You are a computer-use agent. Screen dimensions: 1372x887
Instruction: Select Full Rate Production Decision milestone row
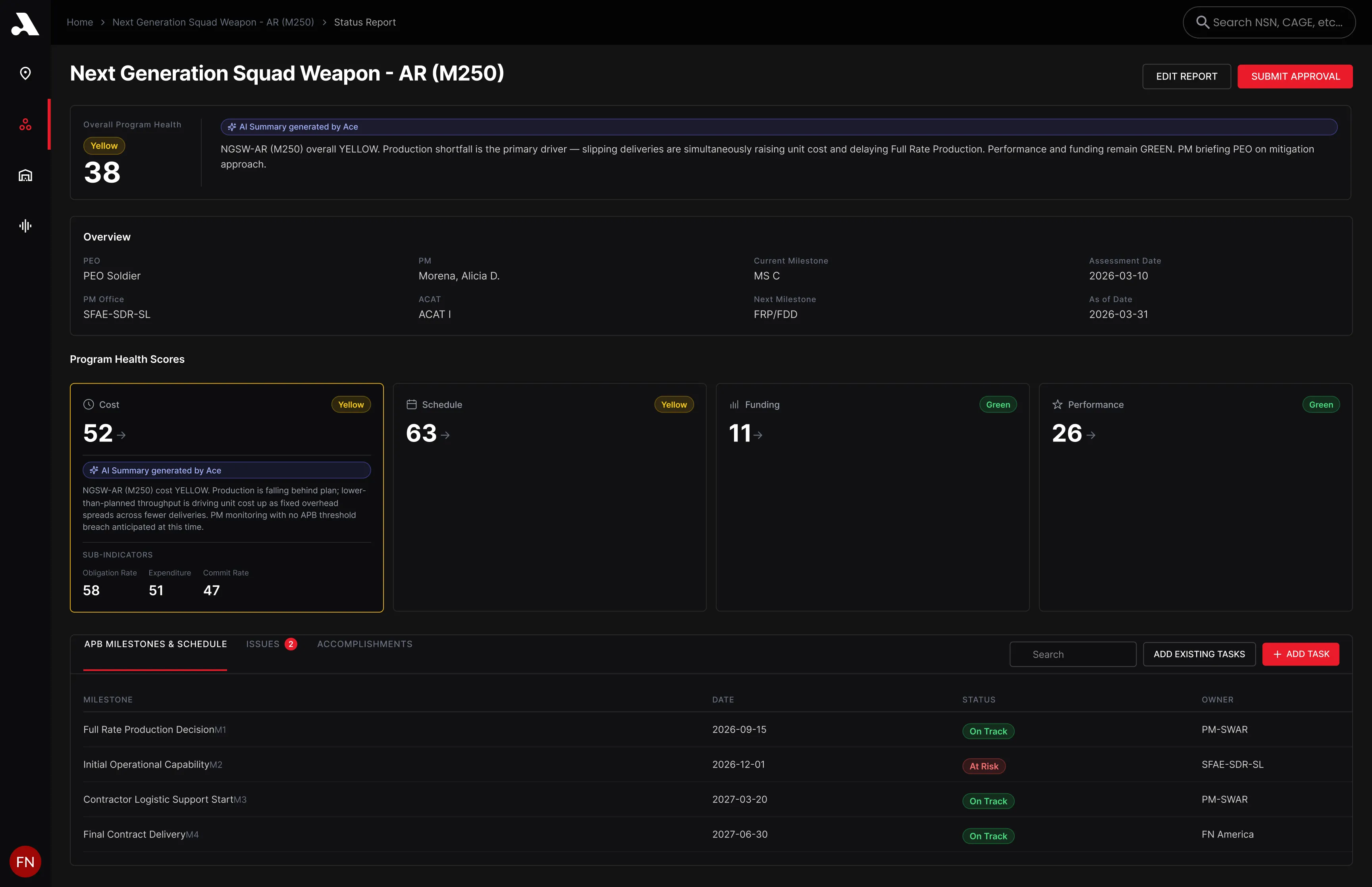(717, 730)
